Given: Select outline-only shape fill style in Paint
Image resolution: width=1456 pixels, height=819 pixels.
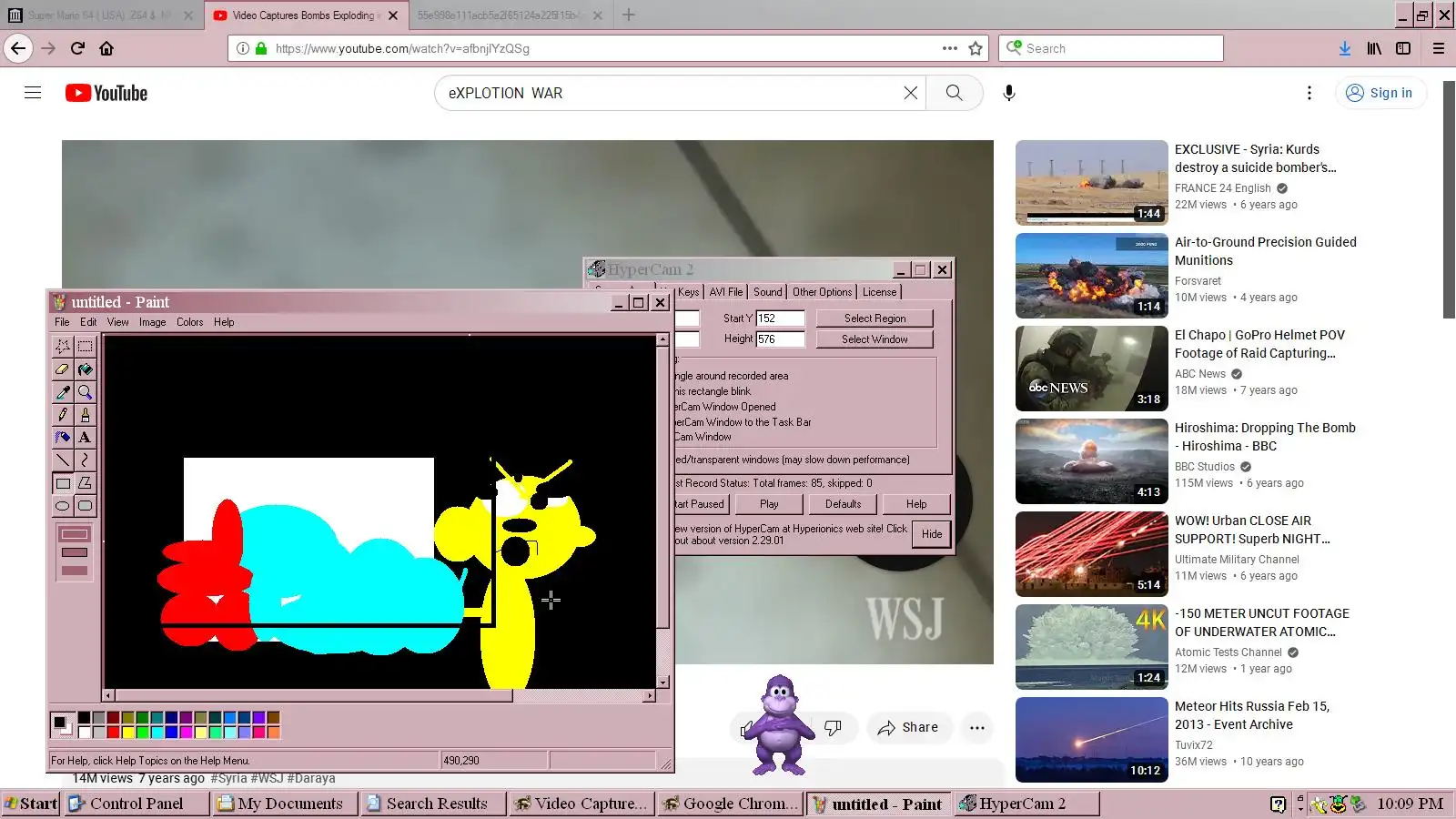Looking at the screenshot, I should 75,534.
